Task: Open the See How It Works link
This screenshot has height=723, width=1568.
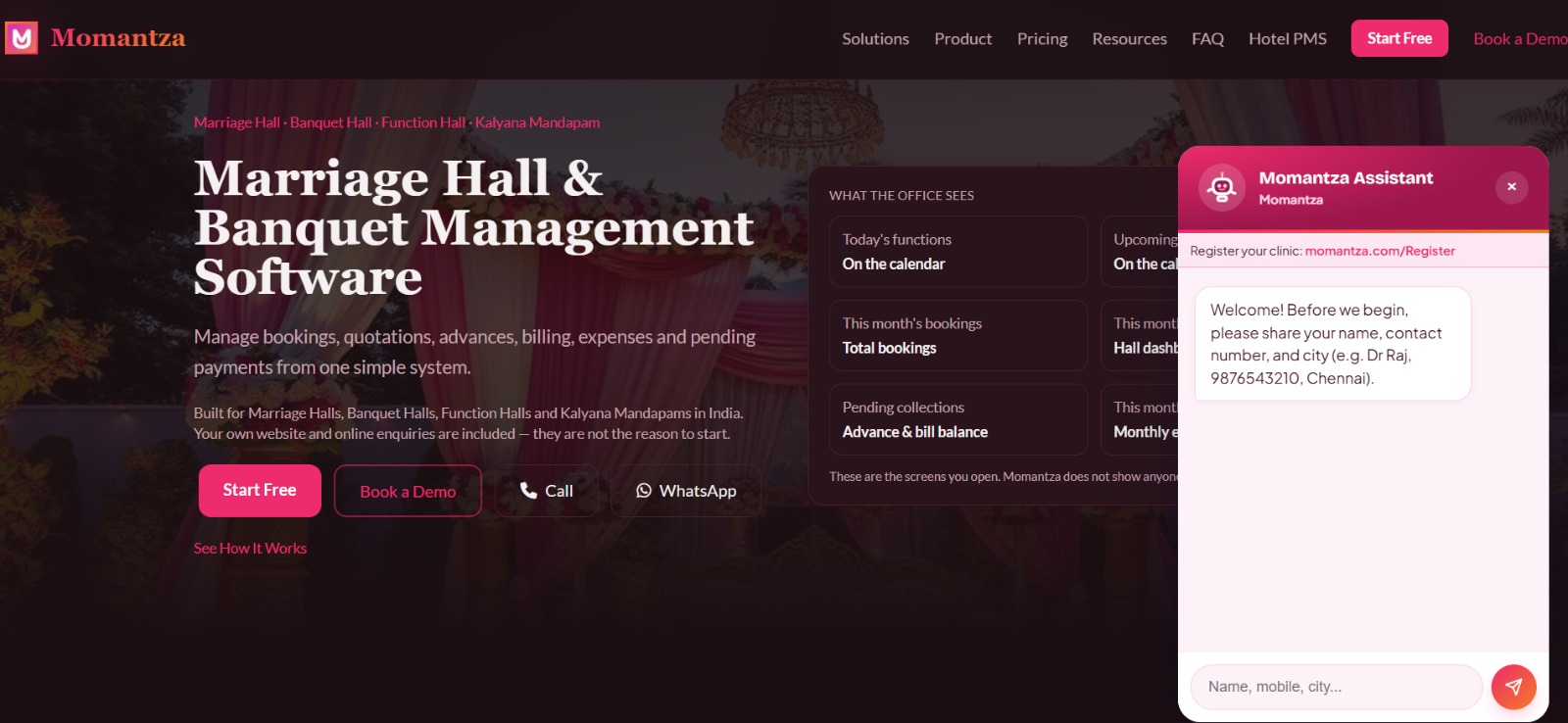Action: (250, 549)
